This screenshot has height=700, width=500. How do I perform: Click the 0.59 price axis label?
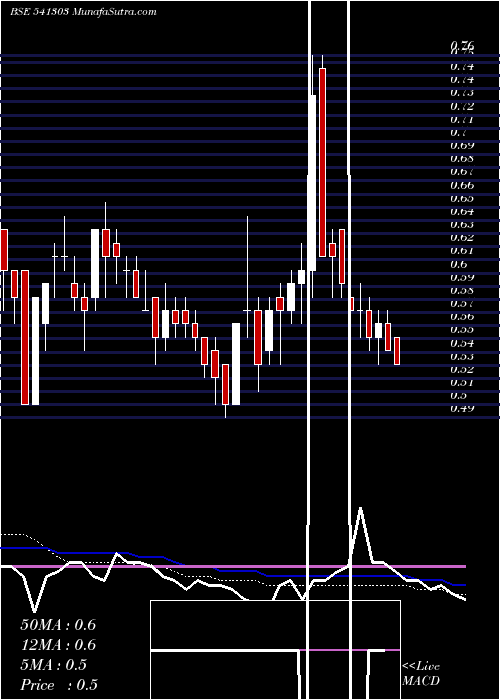click(x=462, y=277)
